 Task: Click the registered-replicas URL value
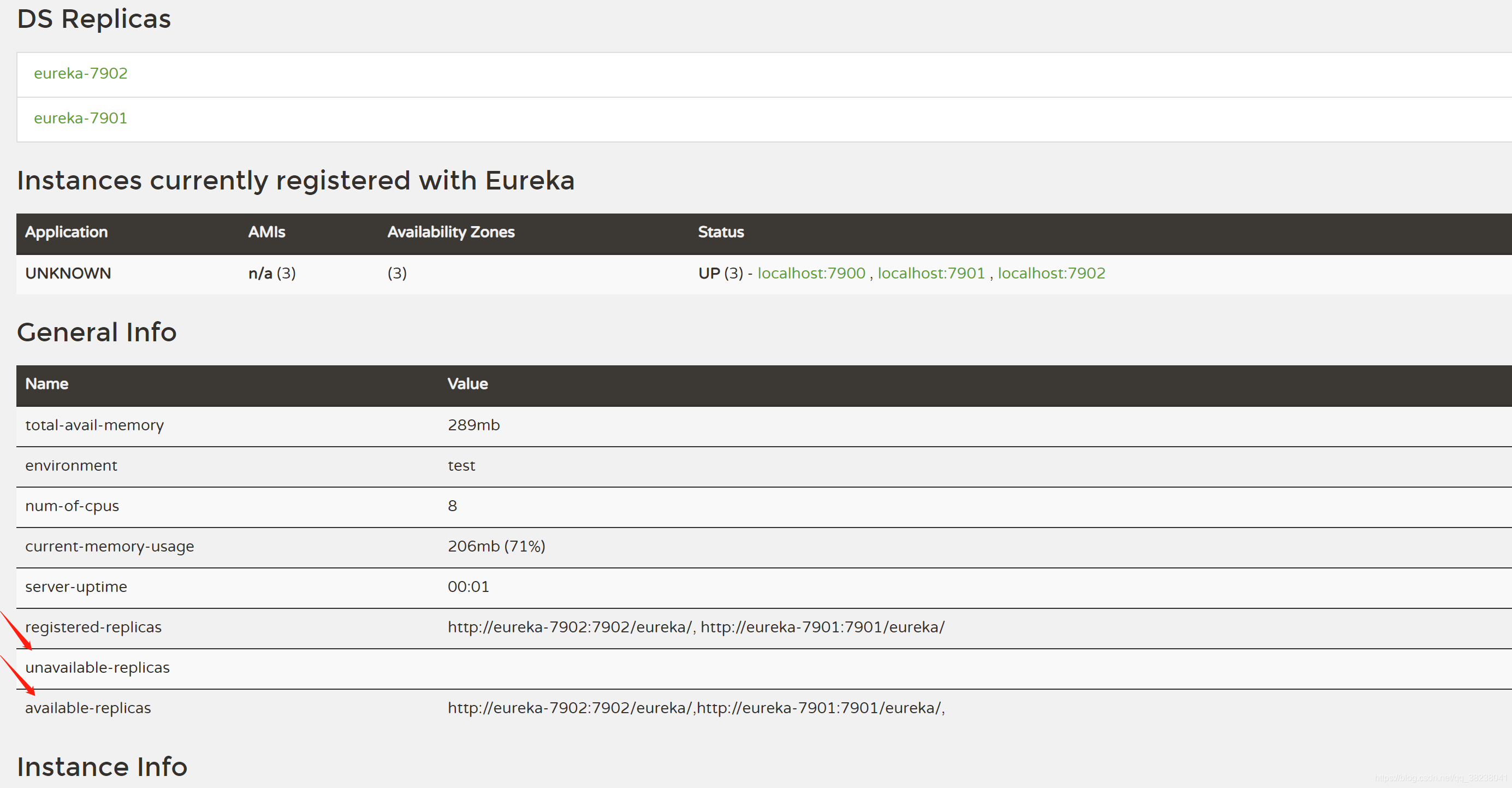[696, 627]
